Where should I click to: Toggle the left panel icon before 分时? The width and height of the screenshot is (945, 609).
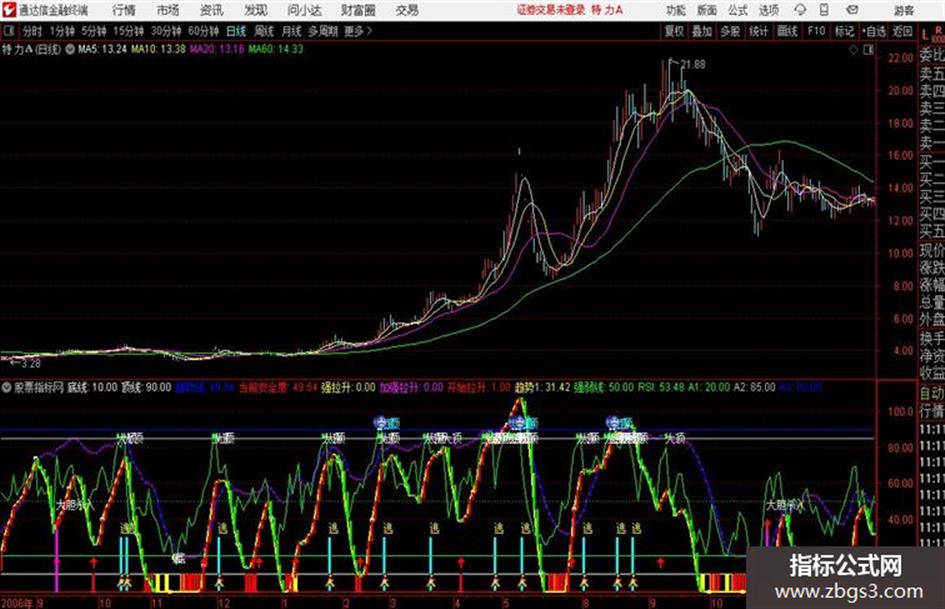coord(9,31)
